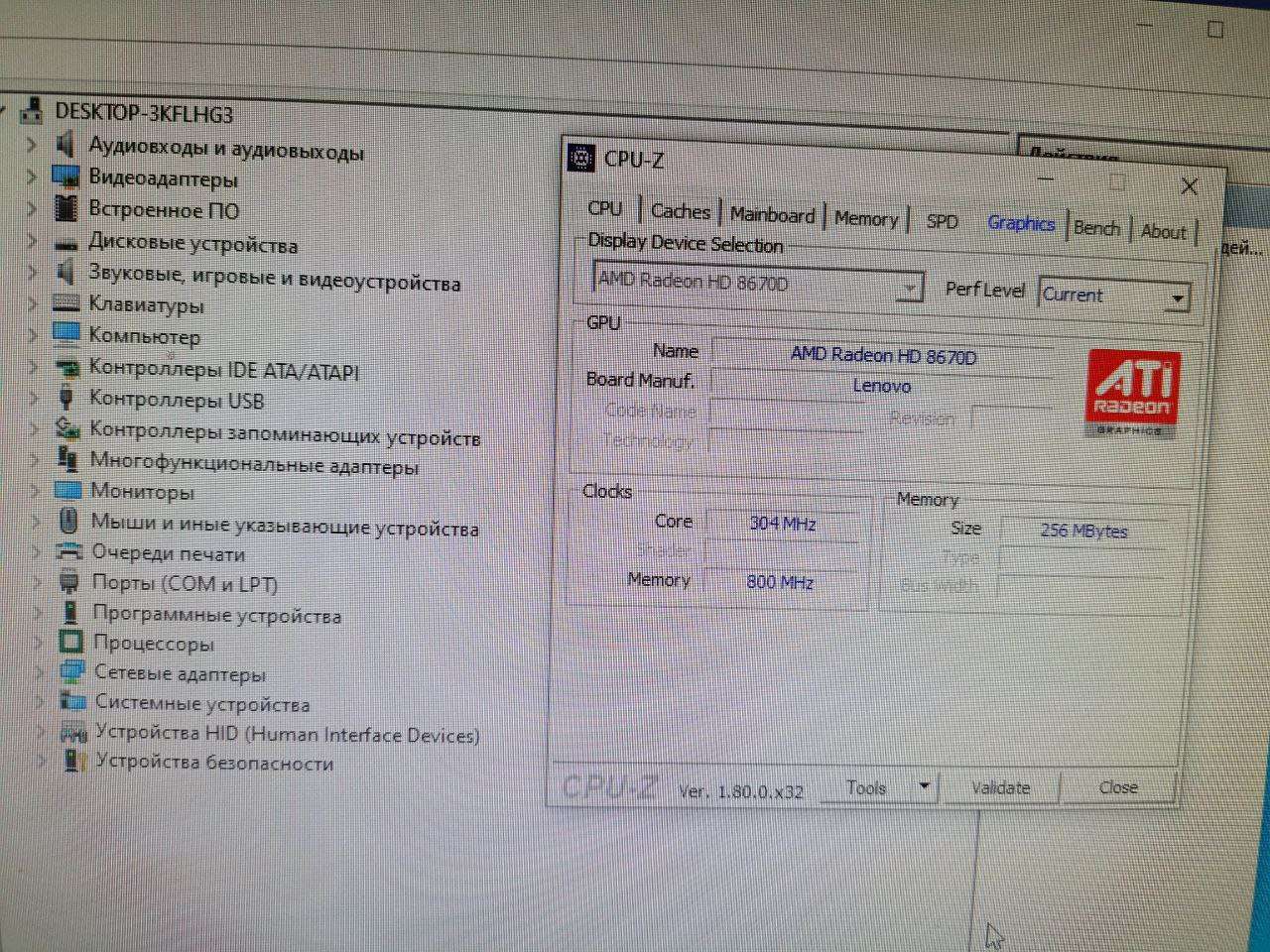Switch to the CPU tab
Screen dimensions: 1270x952
(605, 208)
